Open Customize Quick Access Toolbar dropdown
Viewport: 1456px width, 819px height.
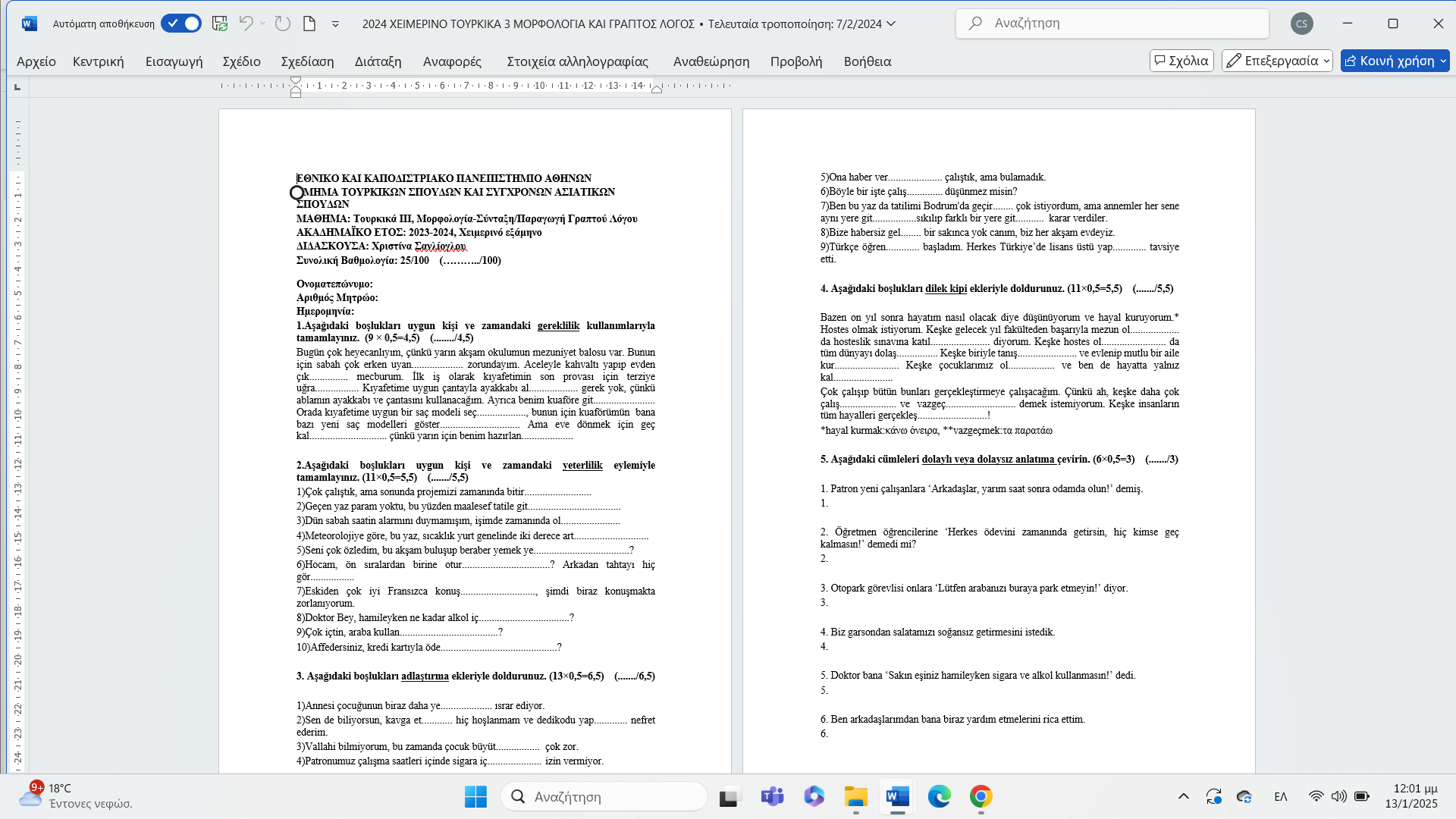(335, 24)
